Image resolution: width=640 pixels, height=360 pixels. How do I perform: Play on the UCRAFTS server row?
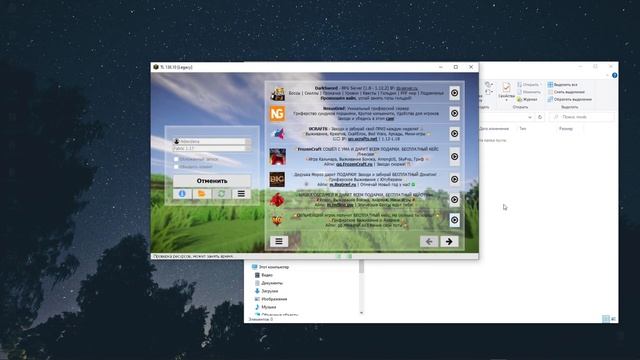pyautogui.click(x=454, y=133)
